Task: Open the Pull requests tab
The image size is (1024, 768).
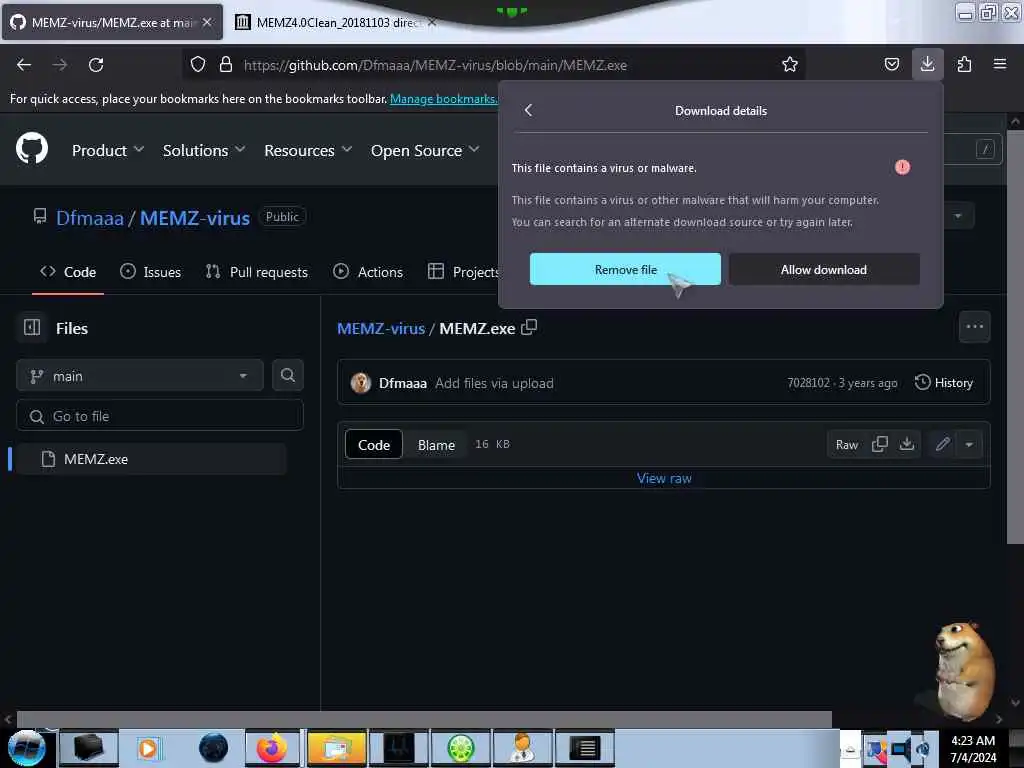Action: pos(256,272)
